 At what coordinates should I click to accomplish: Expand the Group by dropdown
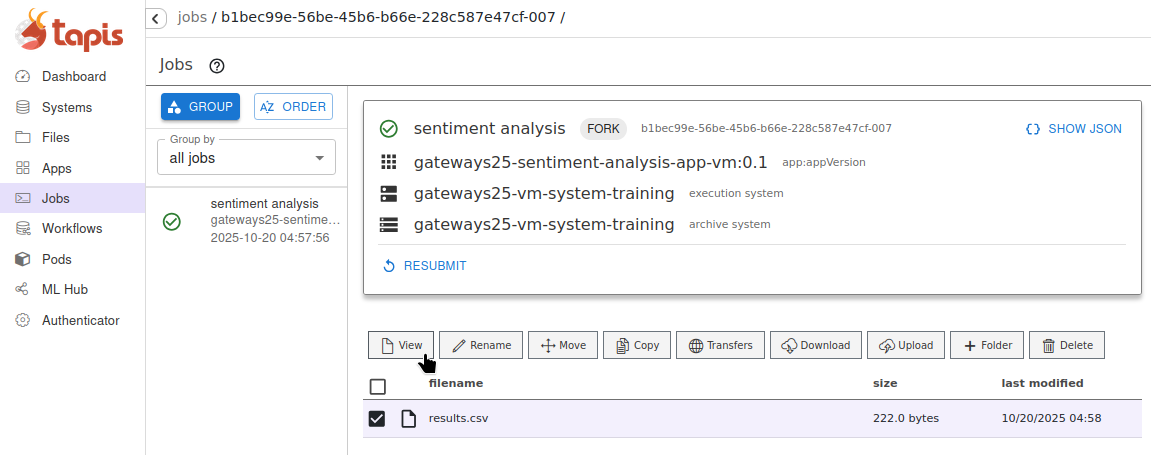click(246, 158)
